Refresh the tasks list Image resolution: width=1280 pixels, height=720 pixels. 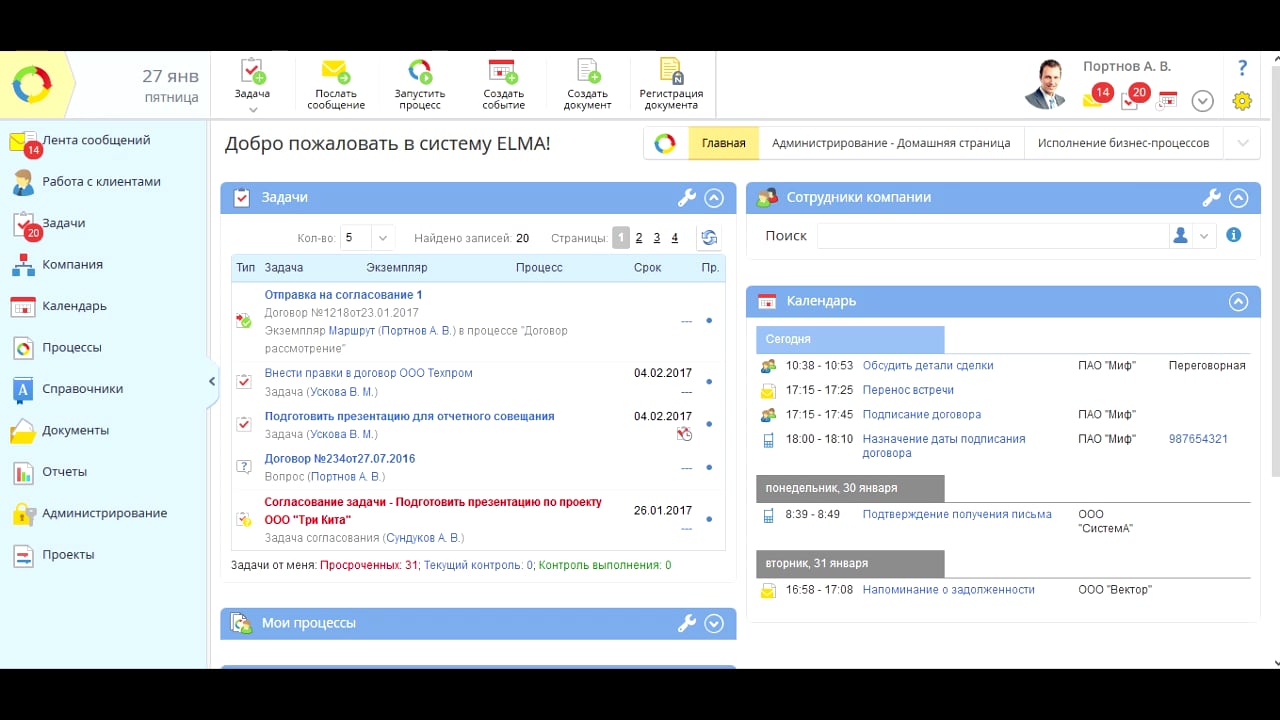coord(709,238)
